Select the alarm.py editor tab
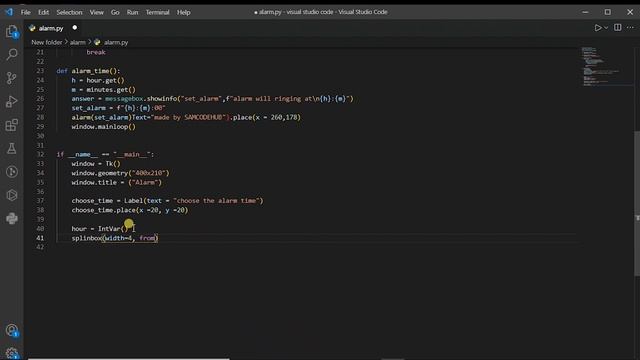The height and width of the screenshot is (360, 640). coord(51,28)
